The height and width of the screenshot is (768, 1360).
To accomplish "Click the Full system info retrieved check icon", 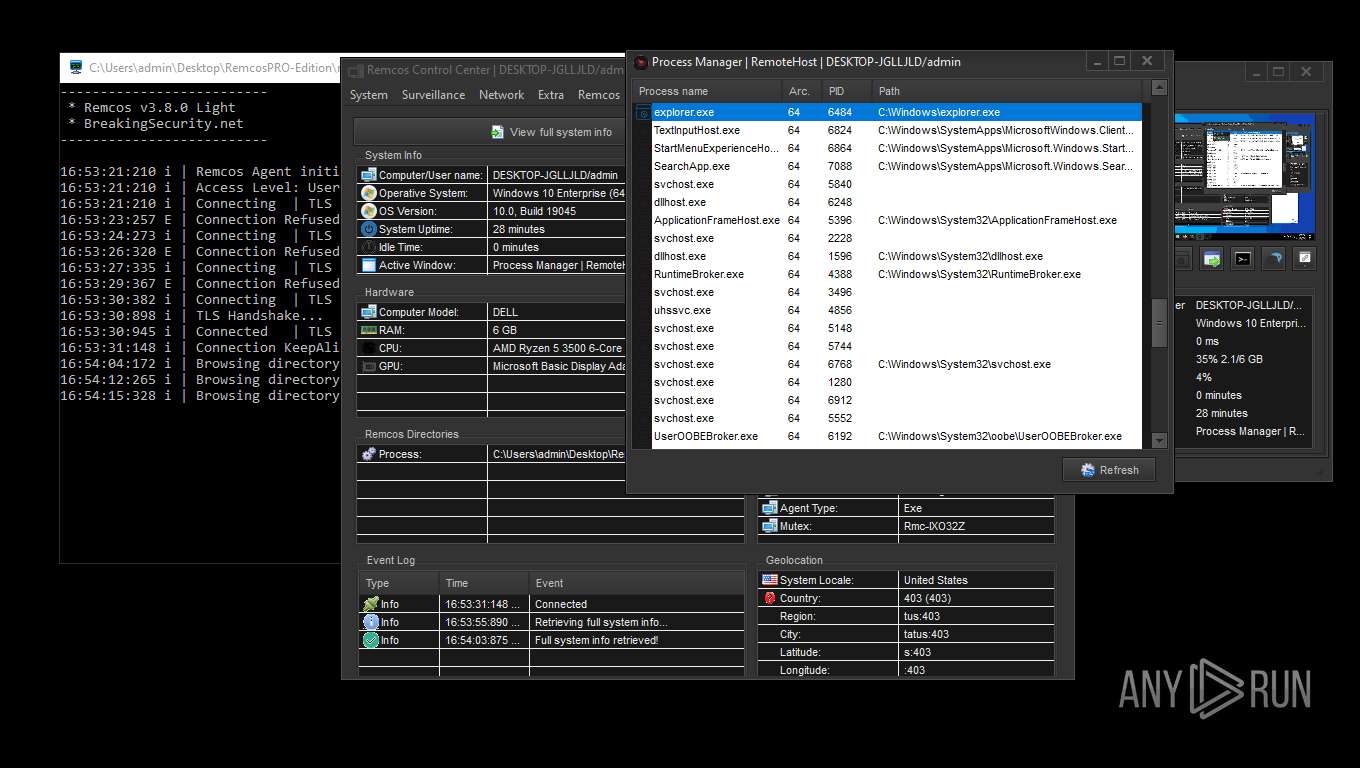I will click(x=371, y=640).
